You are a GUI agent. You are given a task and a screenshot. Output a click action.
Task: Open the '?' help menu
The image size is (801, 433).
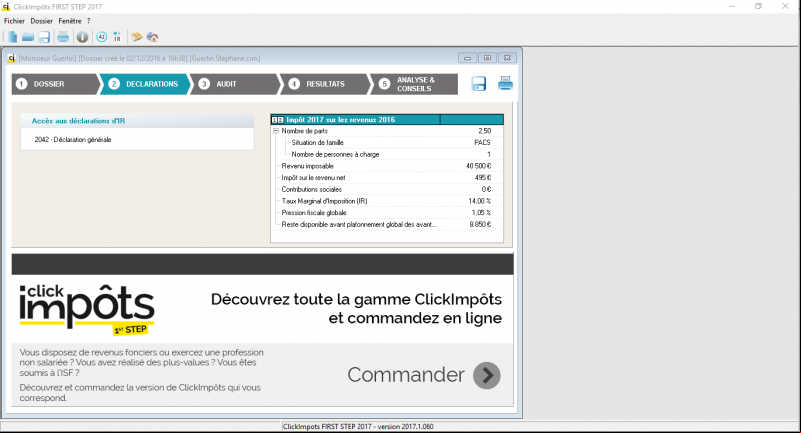88,21
